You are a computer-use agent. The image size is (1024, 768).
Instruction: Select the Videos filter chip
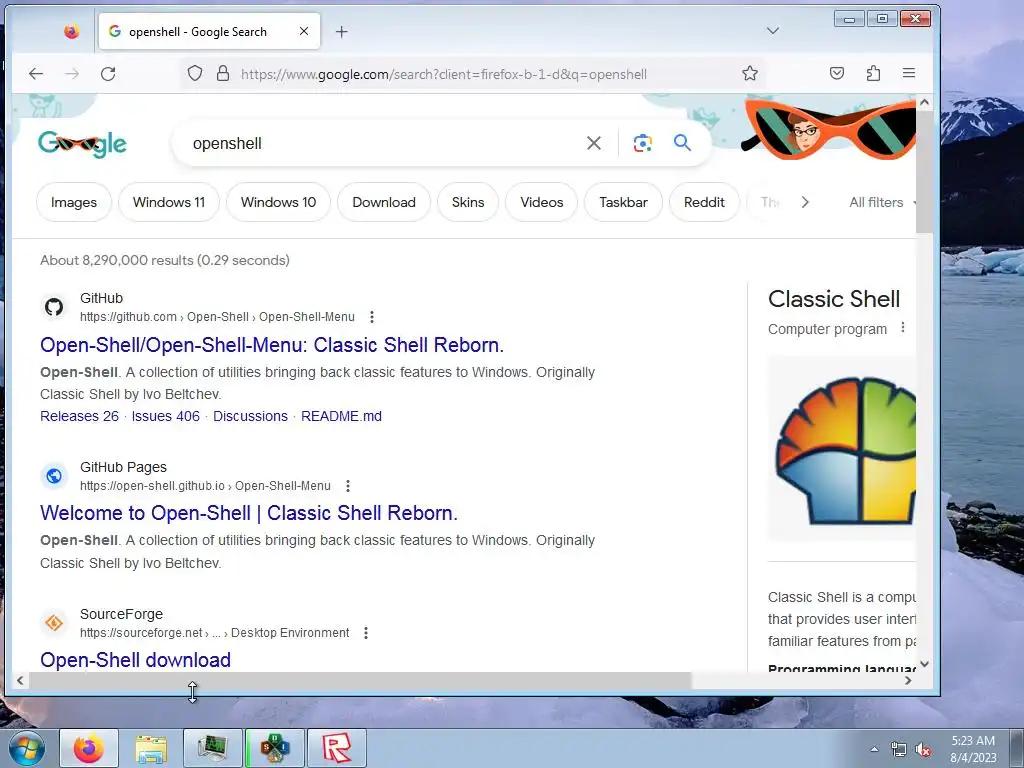541,202
